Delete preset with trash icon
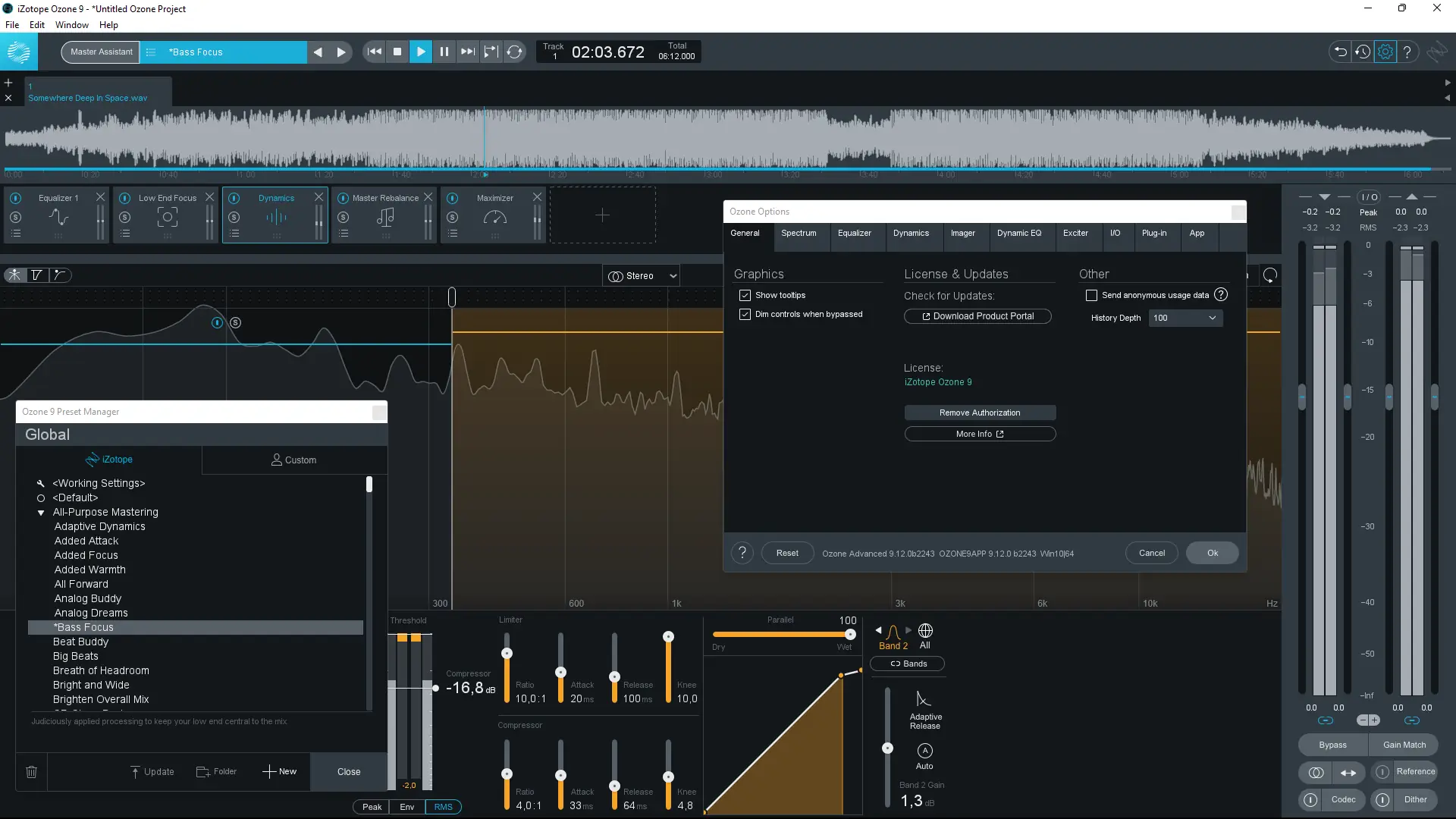1456x819 pixels. (x=31, y=771)
